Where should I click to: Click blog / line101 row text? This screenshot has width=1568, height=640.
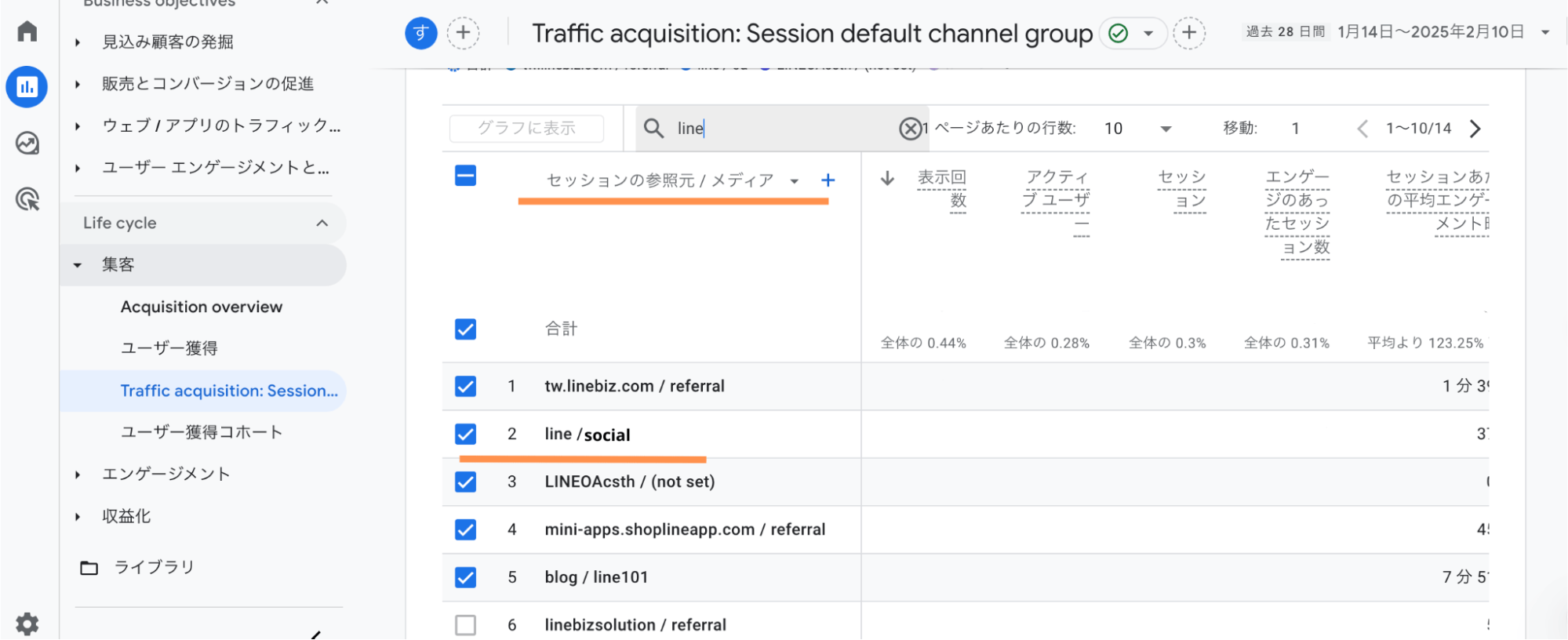pos(596,578)
